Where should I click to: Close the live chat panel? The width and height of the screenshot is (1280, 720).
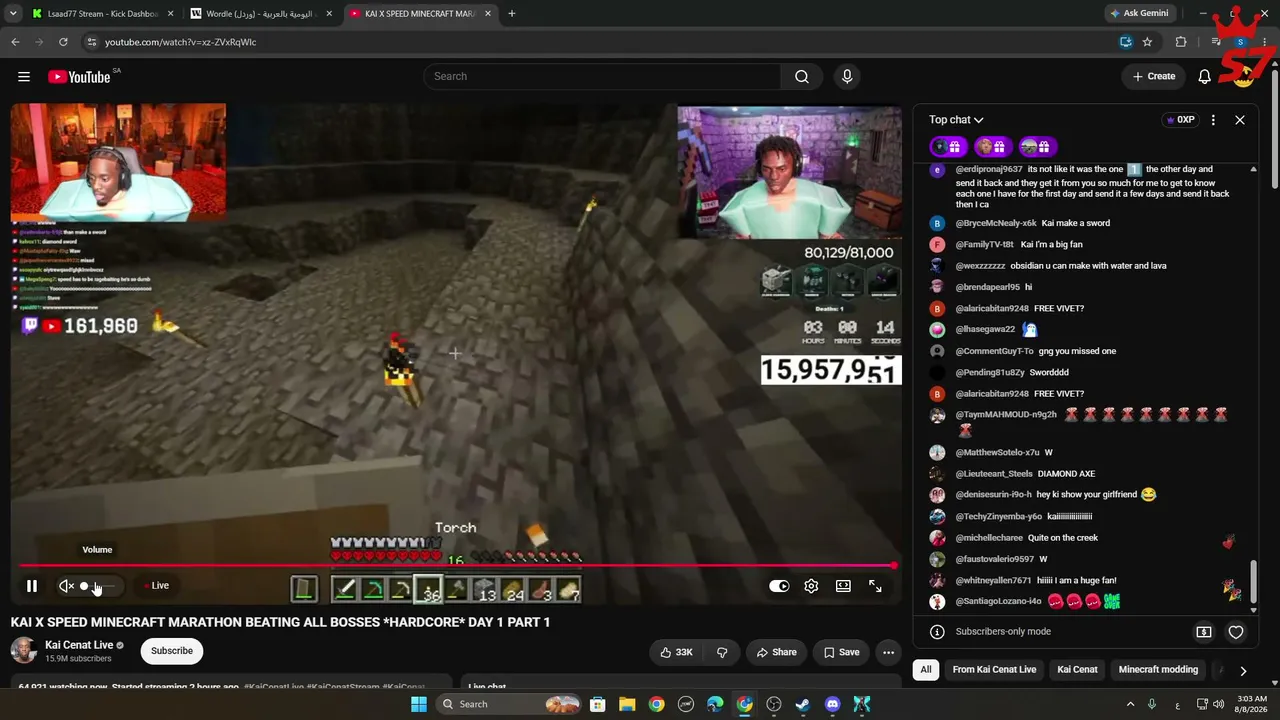tap(1240, 120)
